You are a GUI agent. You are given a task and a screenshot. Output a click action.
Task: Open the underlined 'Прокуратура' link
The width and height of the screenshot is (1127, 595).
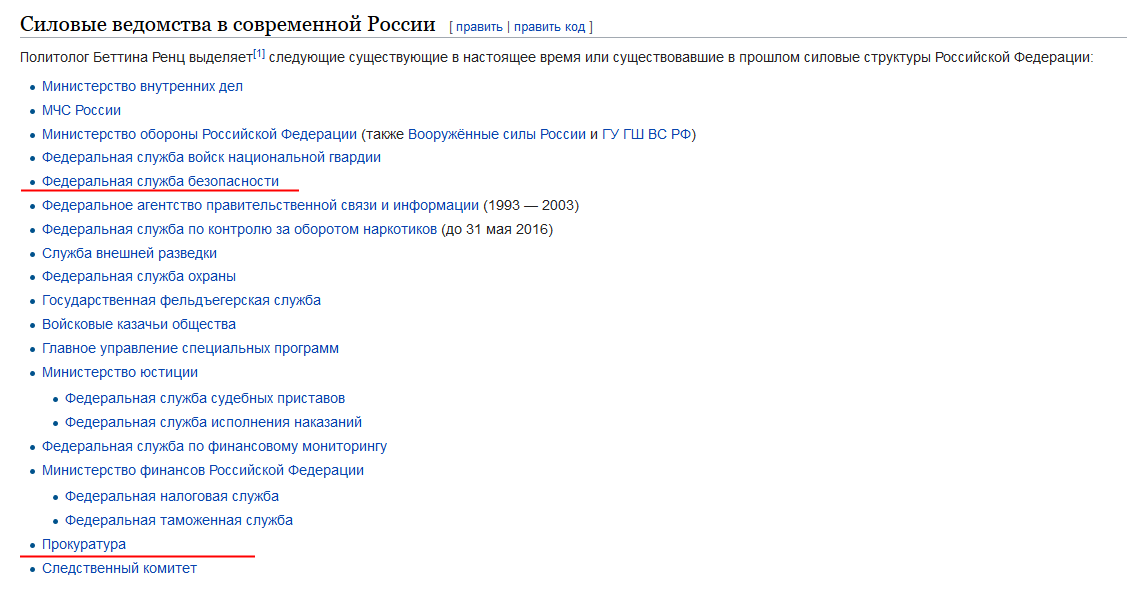(x=83, y=544)
